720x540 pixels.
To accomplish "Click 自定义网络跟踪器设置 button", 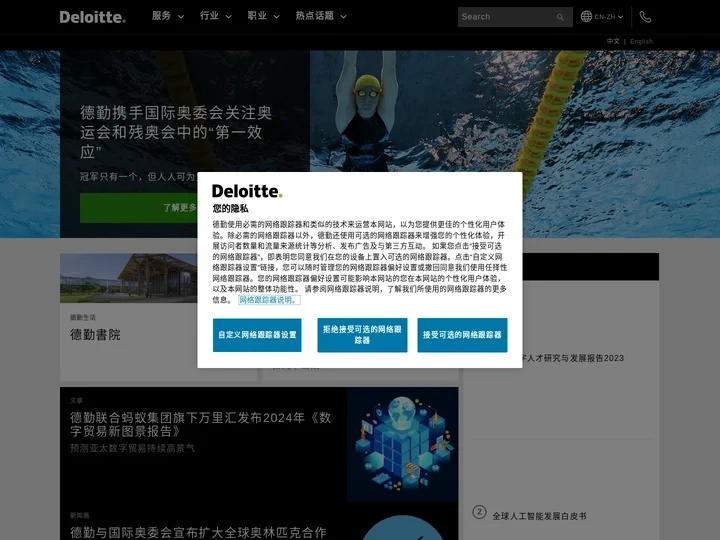I will pos(257,335).
